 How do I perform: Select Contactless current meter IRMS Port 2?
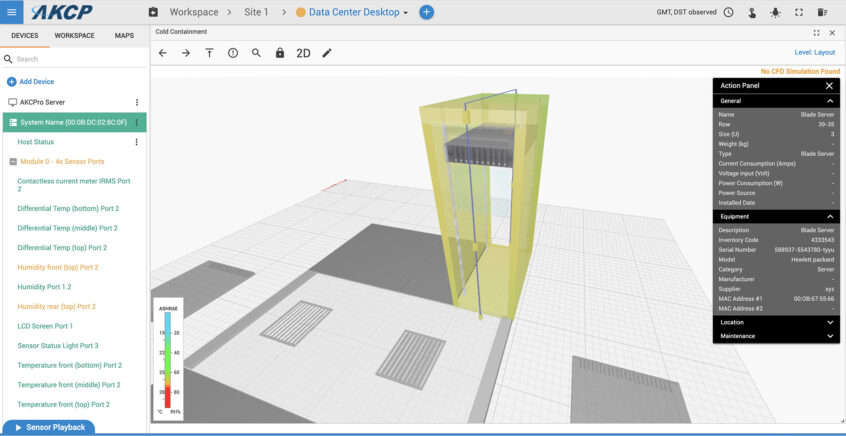(x=74, y=185)
